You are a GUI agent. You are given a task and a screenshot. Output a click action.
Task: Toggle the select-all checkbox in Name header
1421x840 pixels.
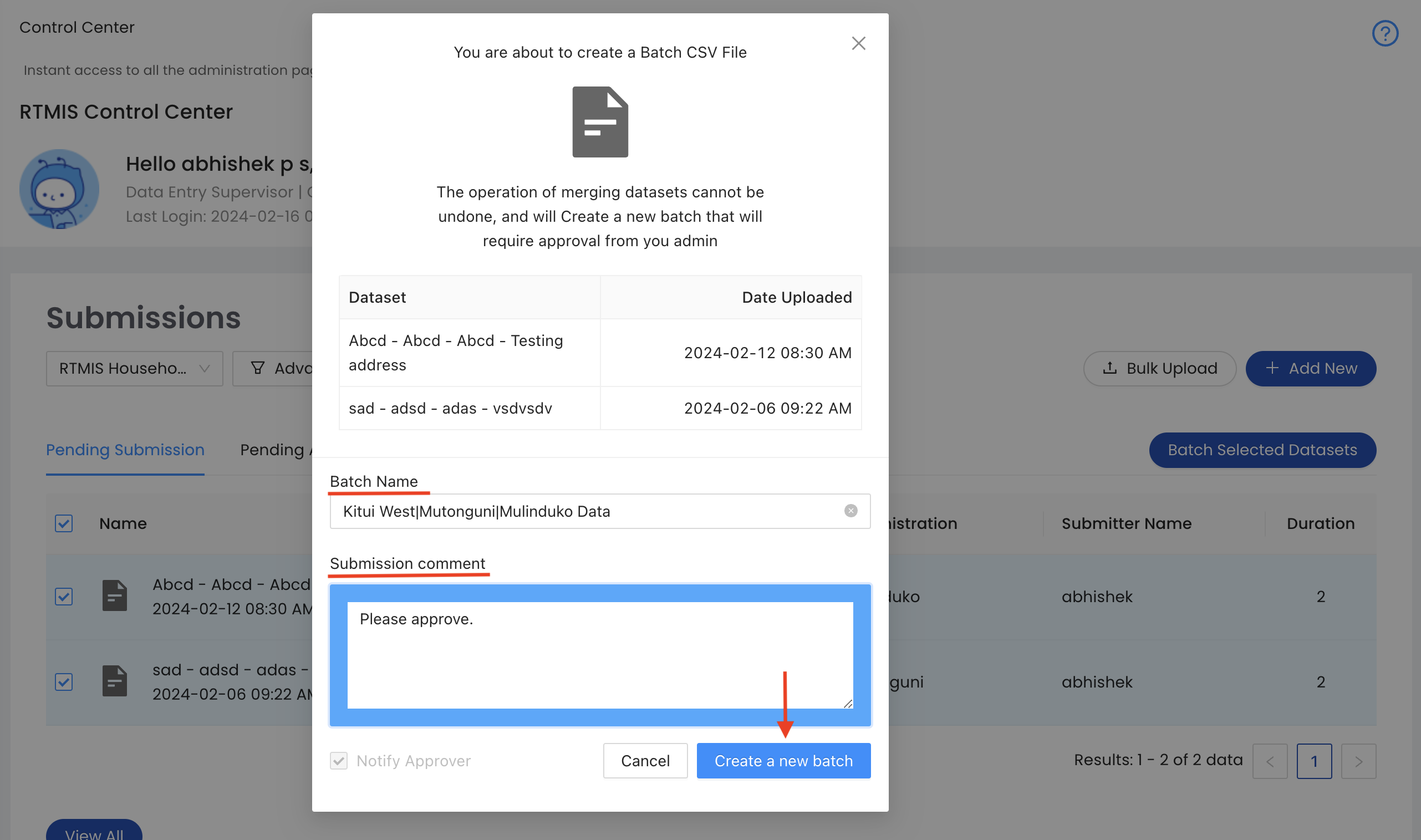[x=64, y=523]
